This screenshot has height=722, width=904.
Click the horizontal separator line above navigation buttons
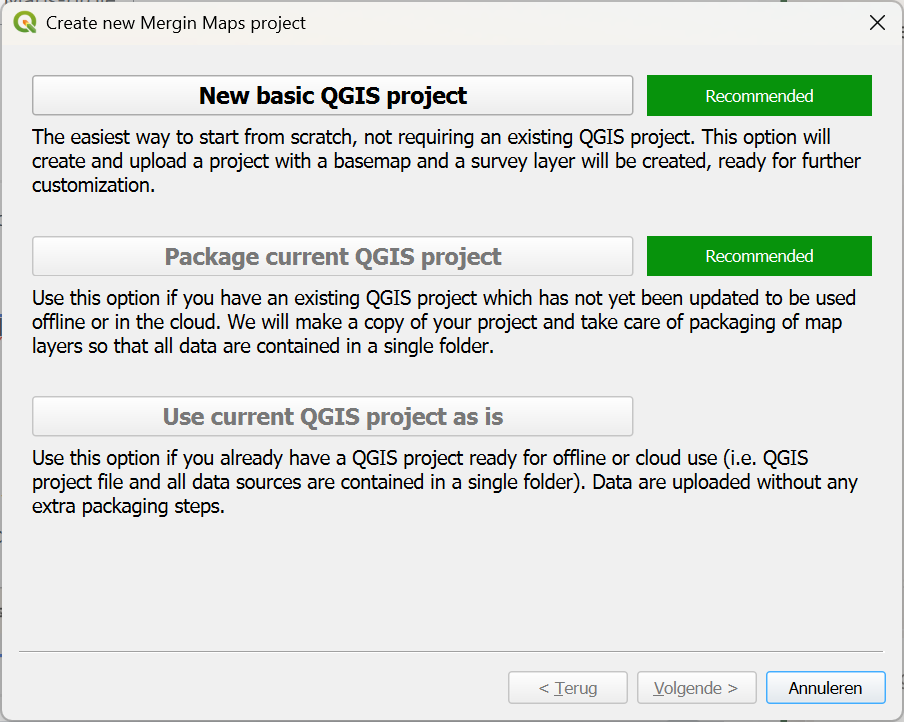tap(452, 652)
